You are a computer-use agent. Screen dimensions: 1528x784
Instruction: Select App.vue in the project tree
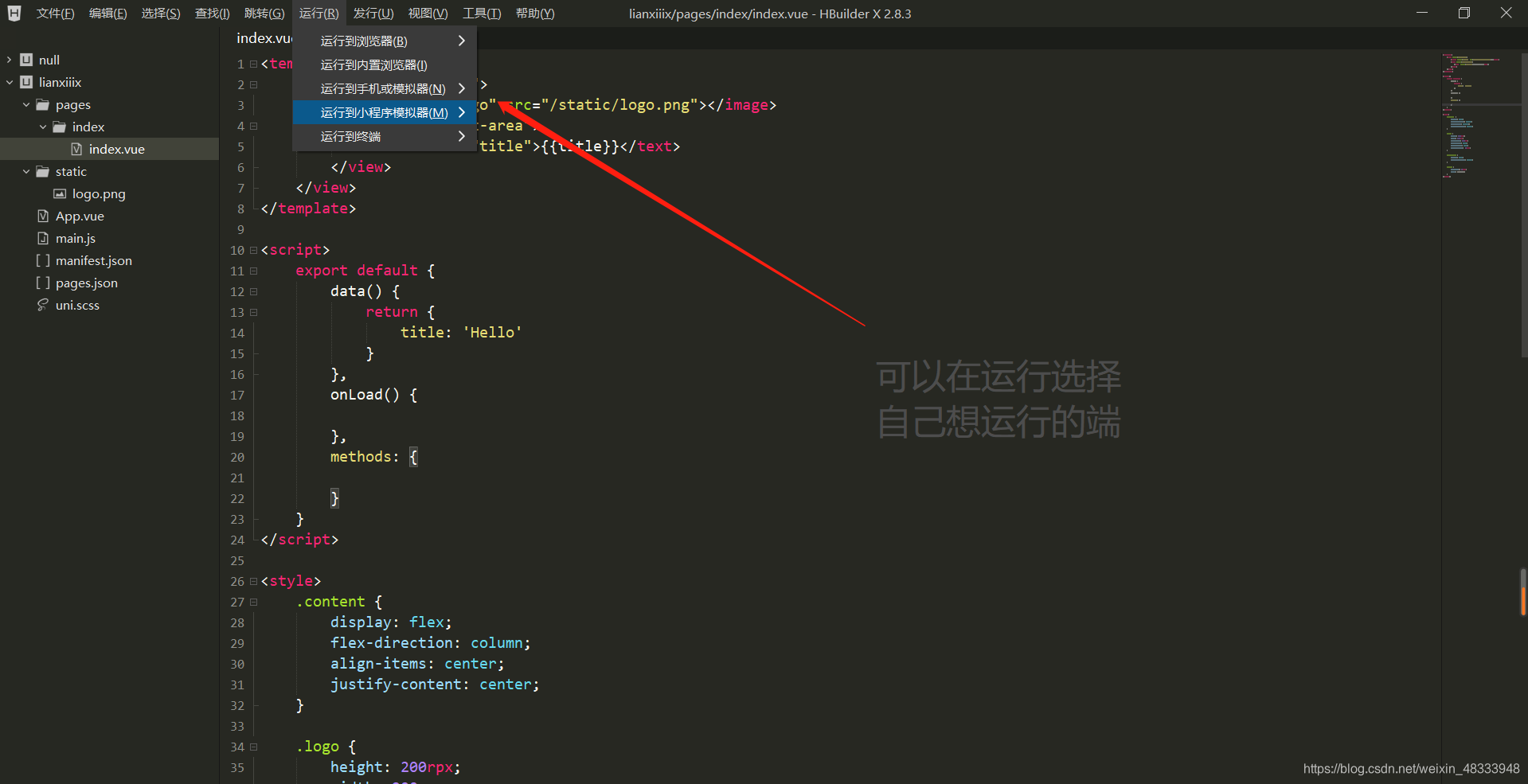pyautogui.click(x=80, y=216)
